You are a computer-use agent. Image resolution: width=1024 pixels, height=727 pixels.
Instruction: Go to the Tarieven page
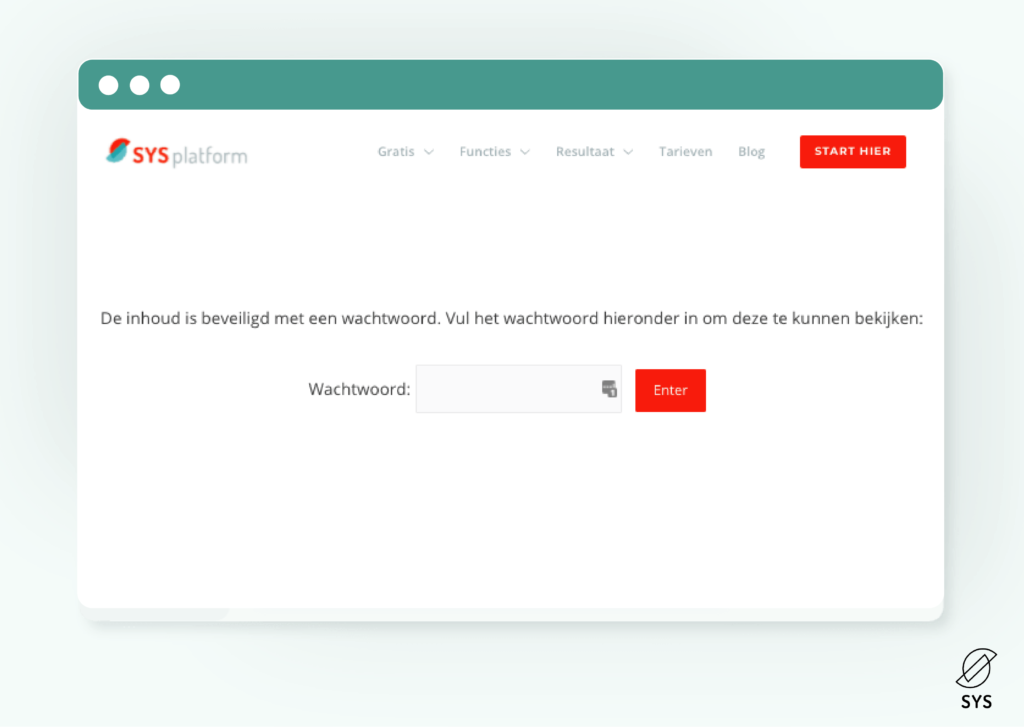pyautogui.click(x=686, y=152)
